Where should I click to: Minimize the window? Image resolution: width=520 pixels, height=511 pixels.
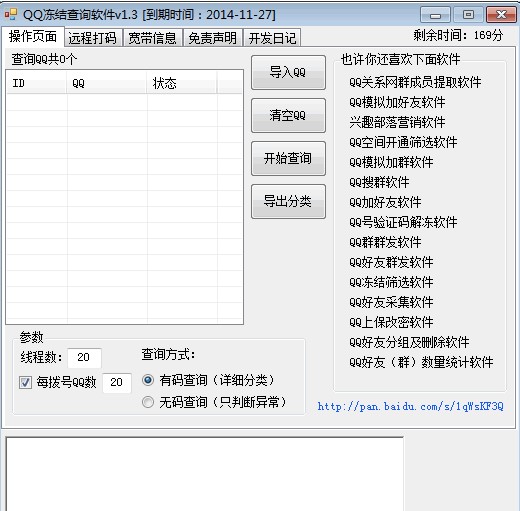[435, 15]
